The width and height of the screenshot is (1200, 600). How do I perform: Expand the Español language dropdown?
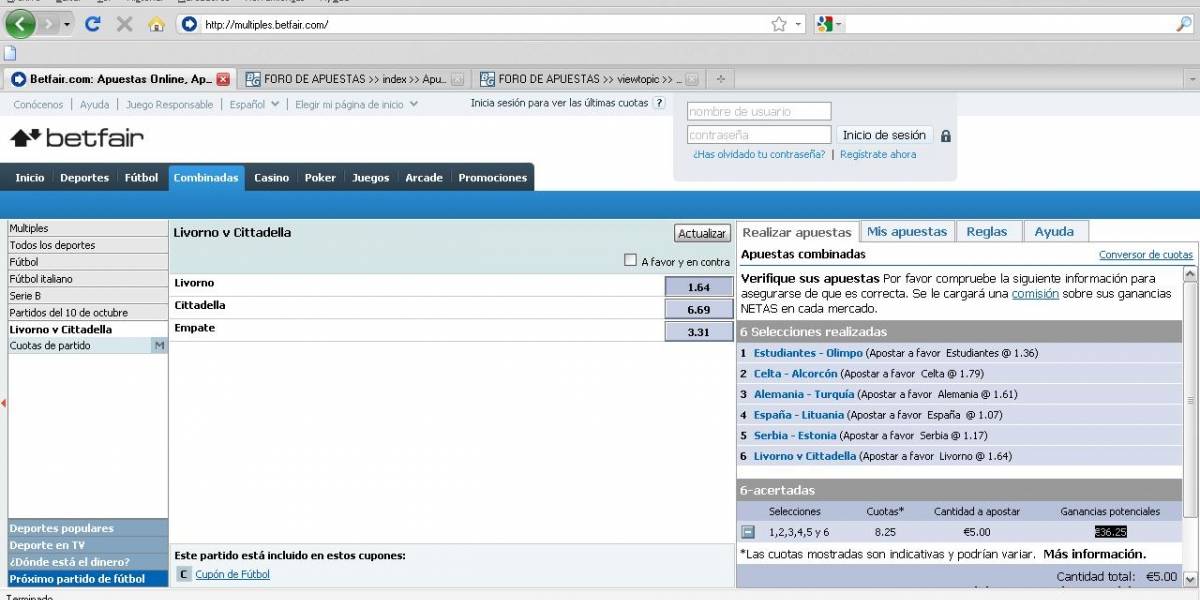coord(254,104)
